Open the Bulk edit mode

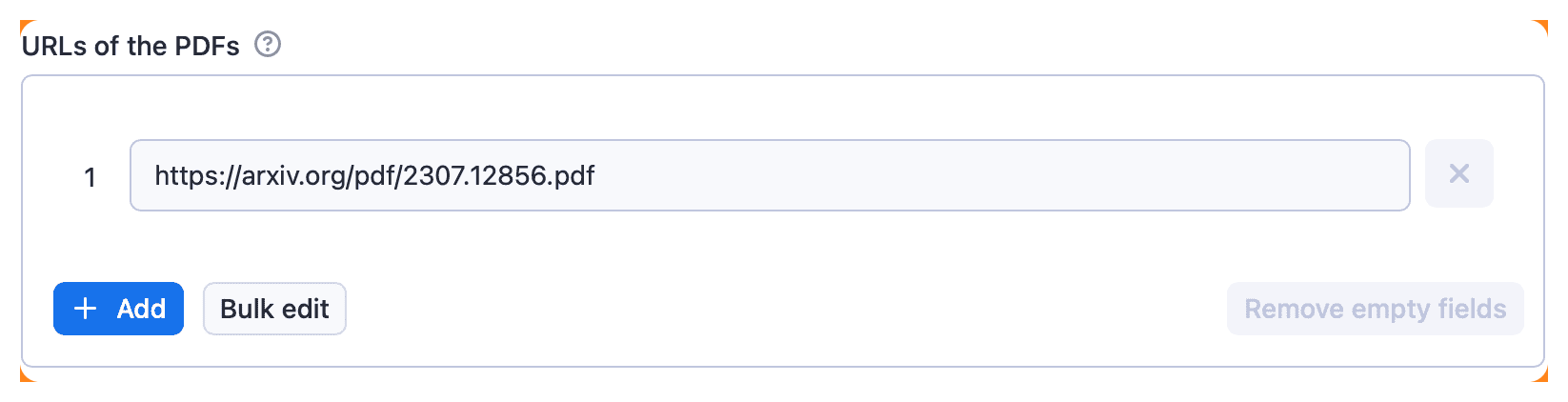coord(274,309)
